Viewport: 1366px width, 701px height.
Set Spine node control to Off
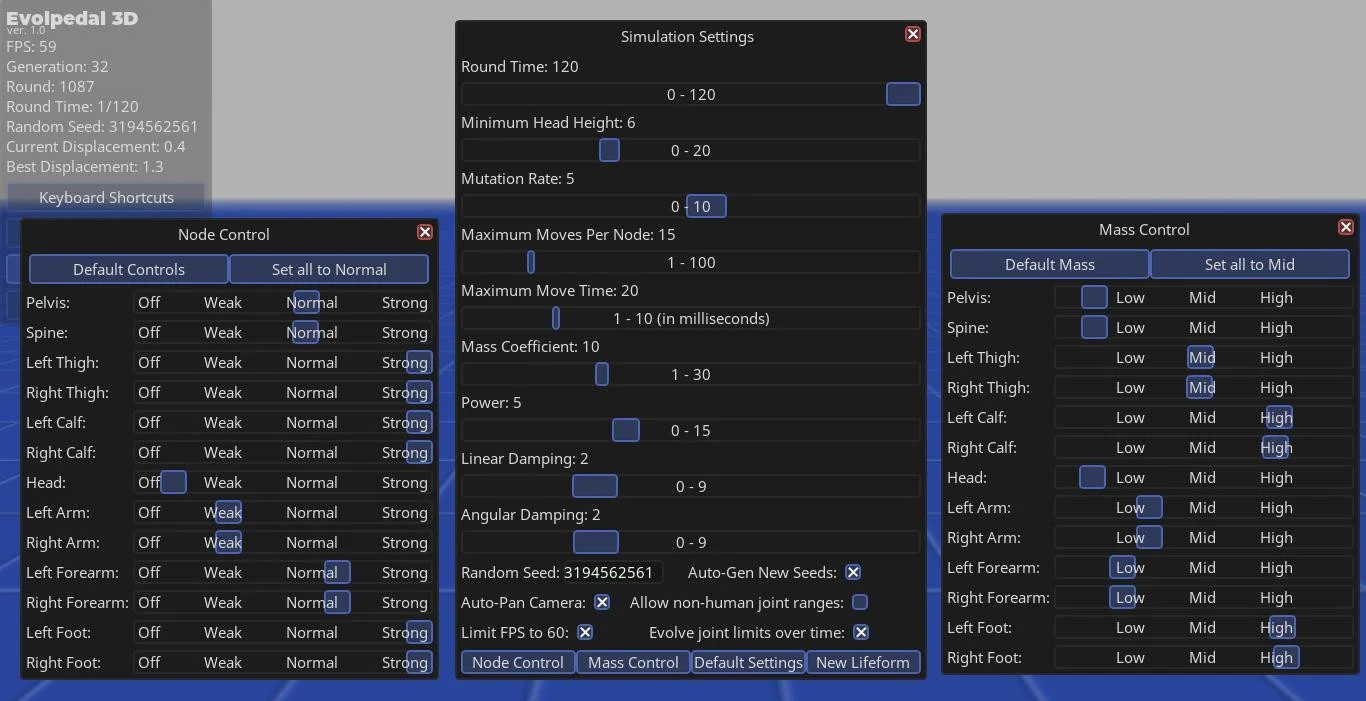tap(149, 332)
